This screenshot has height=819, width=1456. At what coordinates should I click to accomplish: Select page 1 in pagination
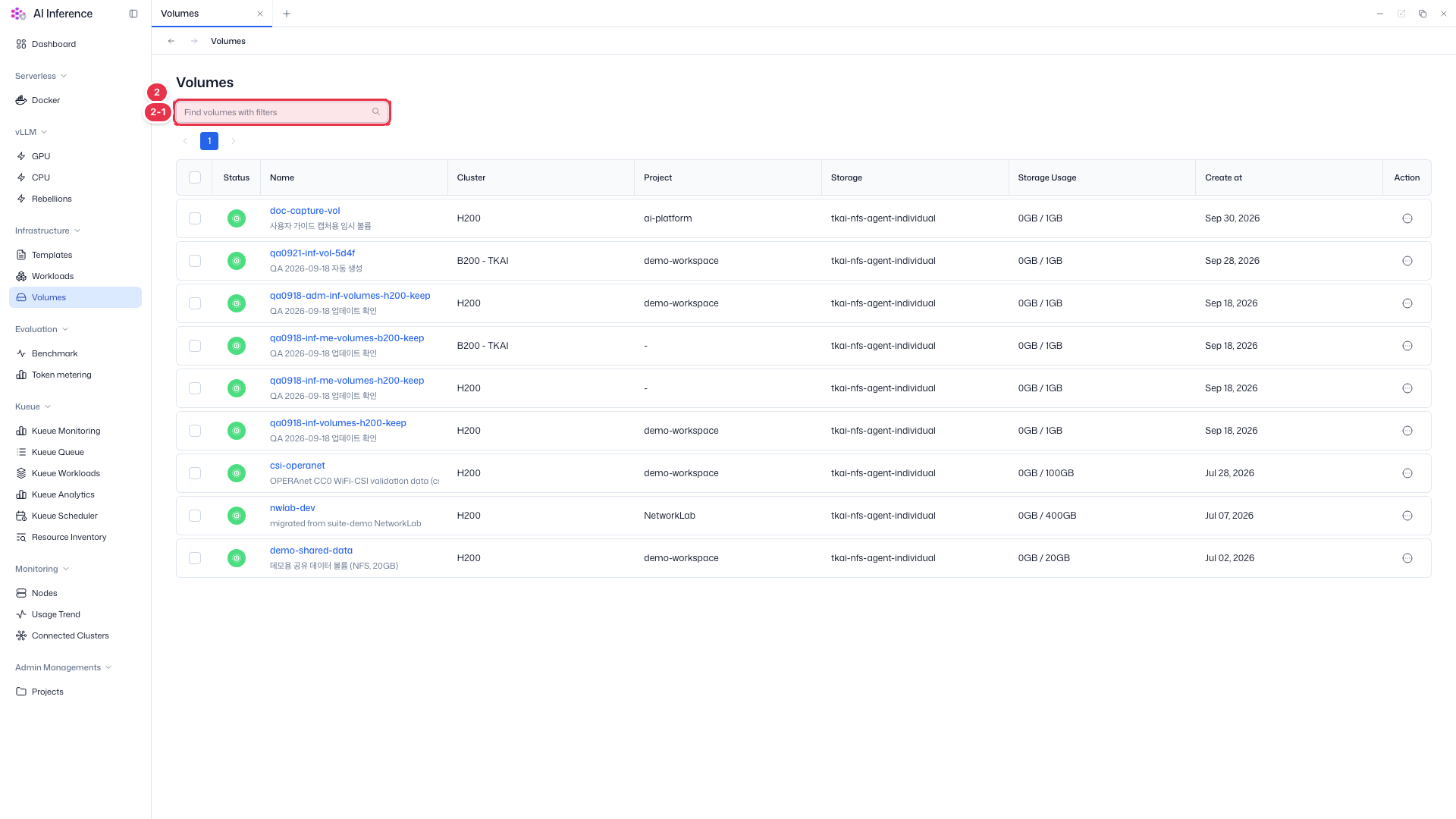pyautogui.click(x=209, y=141)
